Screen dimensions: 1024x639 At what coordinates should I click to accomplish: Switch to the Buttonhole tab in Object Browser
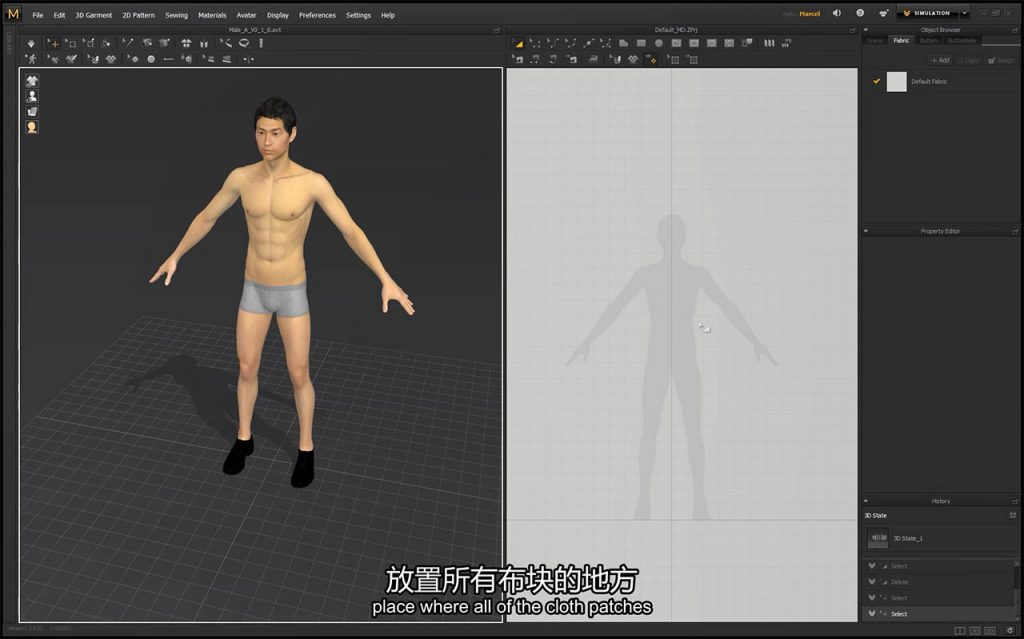coord(962,41)
